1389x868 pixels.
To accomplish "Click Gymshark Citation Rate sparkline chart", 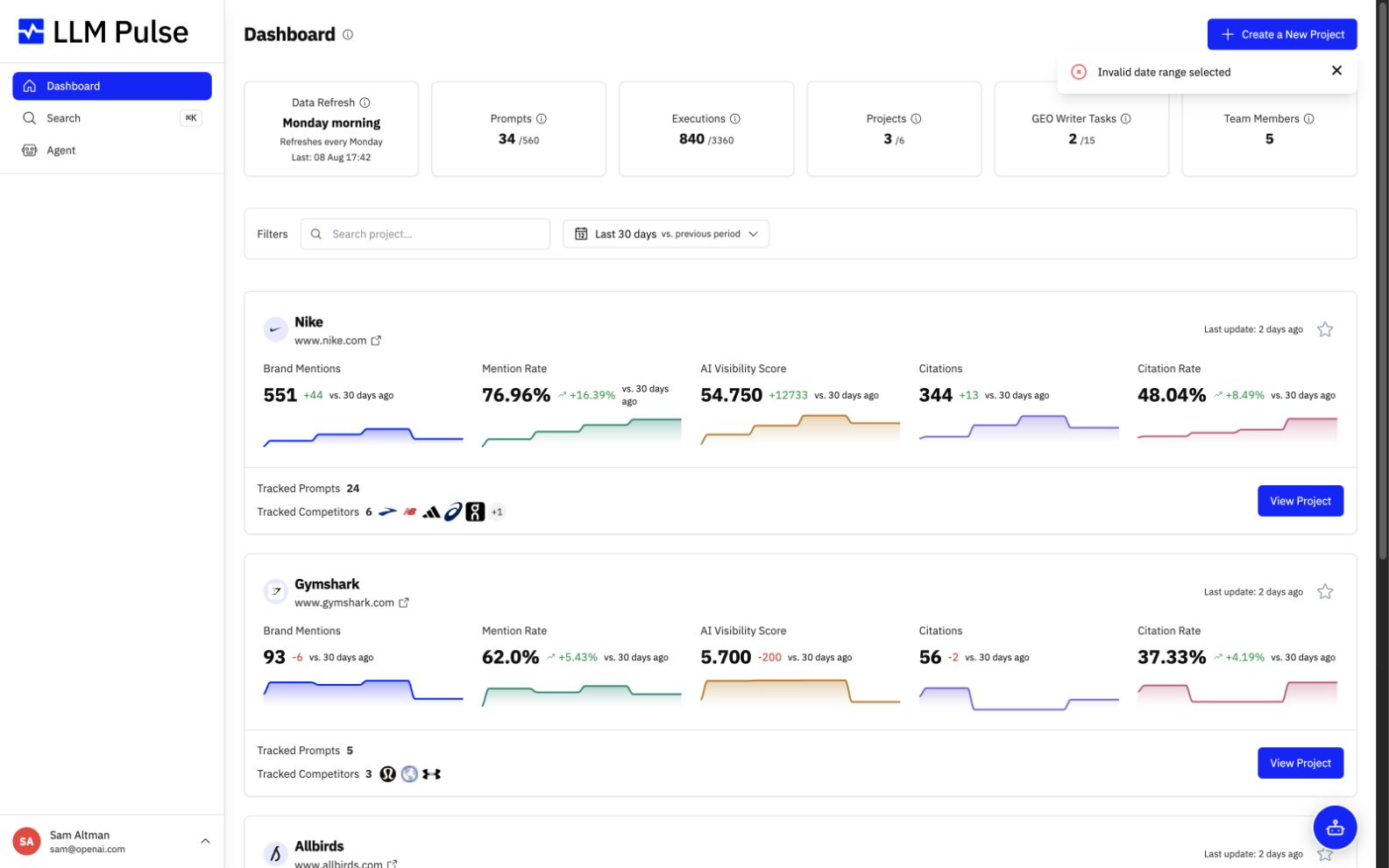I will click(x=1237, y=693).
